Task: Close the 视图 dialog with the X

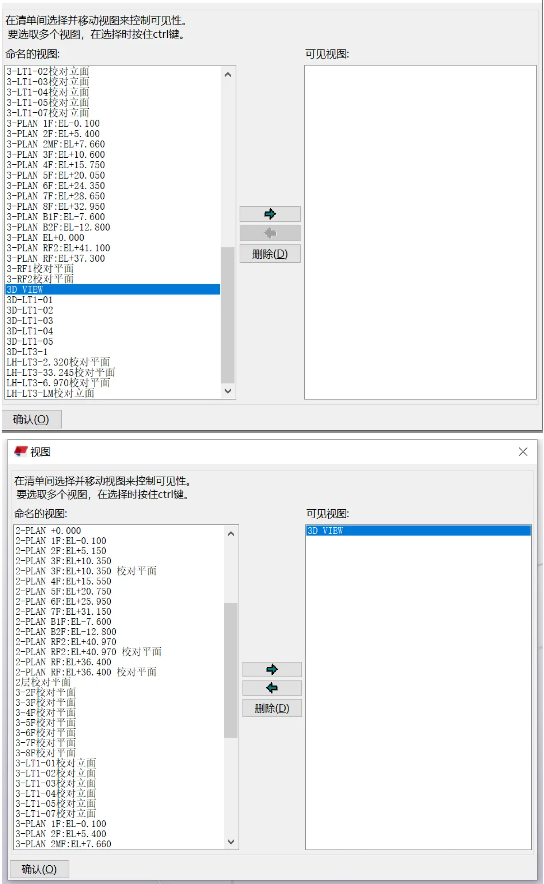Action: 523,452
